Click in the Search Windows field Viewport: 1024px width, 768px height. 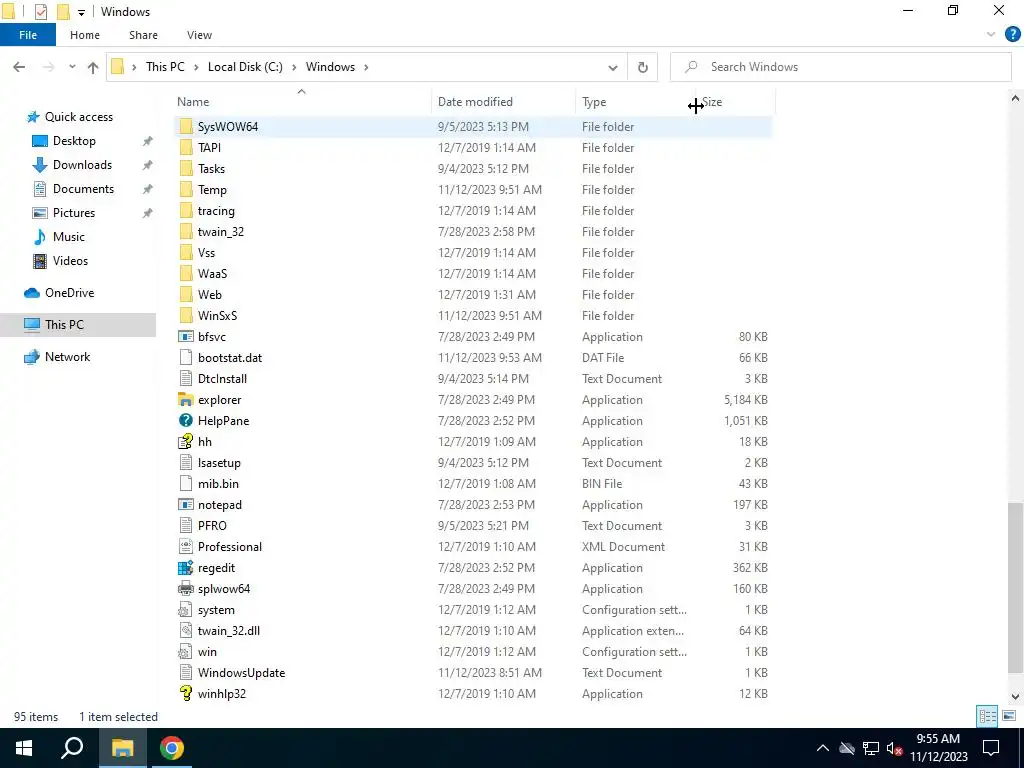841,67
